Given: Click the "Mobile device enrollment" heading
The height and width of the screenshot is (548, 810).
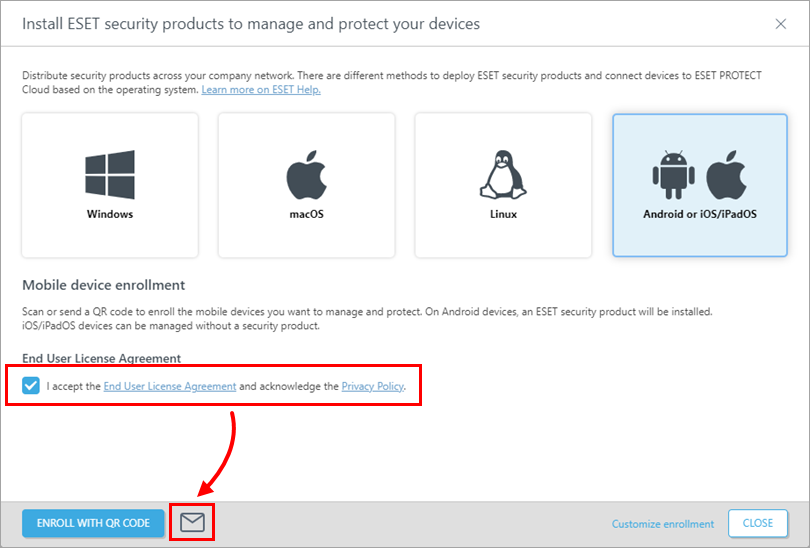Looking at the screenshot, I should (104, 285).
